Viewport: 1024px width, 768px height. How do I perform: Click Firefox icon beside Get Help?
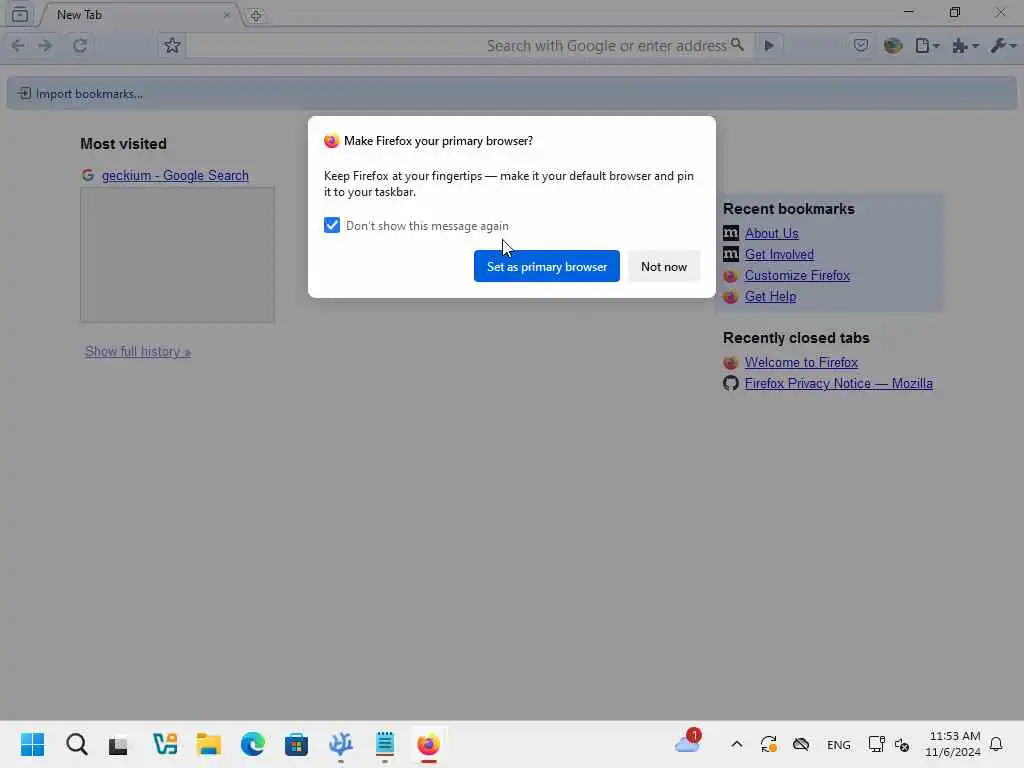click(731, 296)
